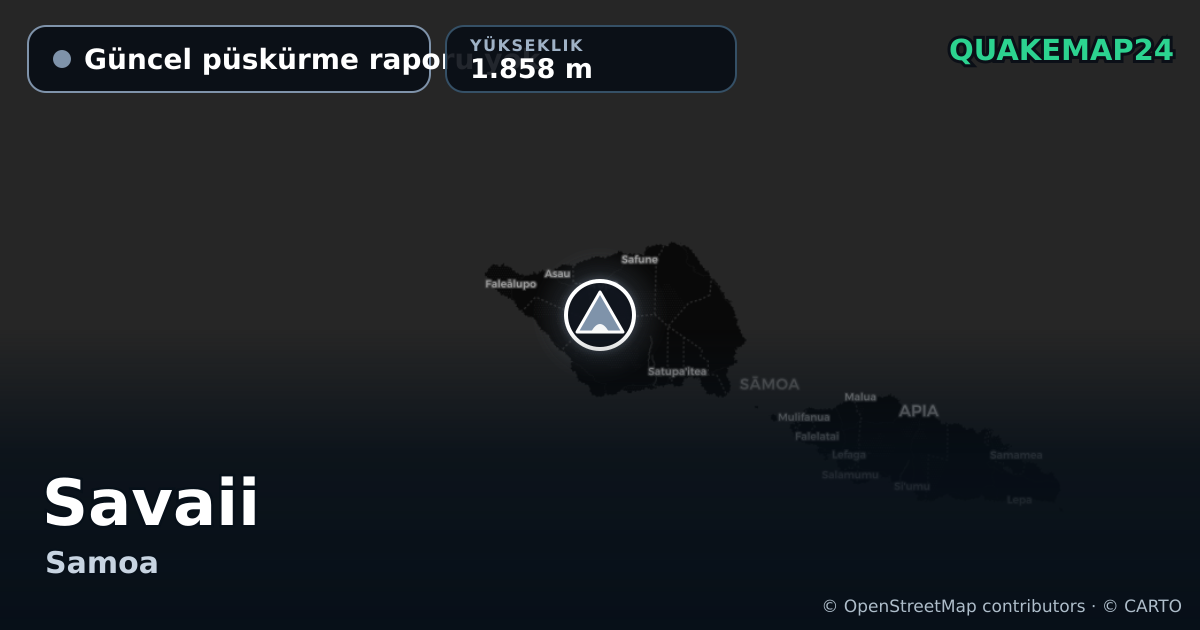Click the Salamumu map label
This screenshot has width=1200, height=630.
(x=850, y=475)
